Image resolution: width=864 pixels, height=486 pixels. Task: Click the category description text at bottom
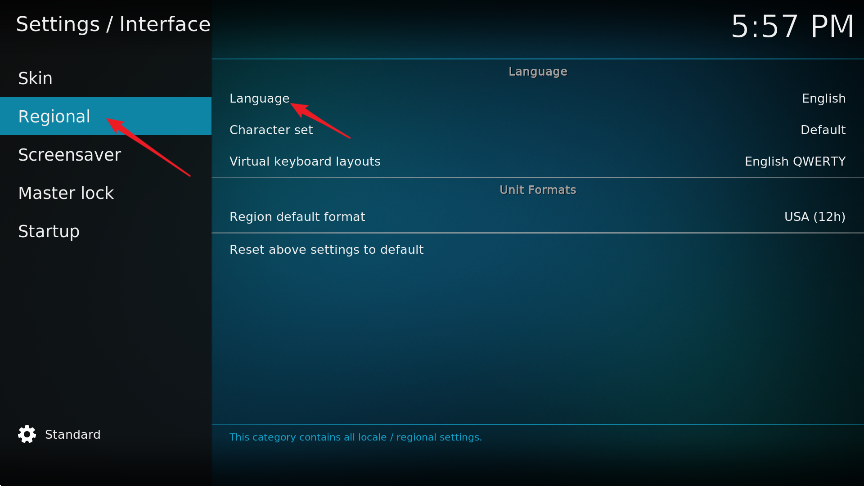pos(355,437)
